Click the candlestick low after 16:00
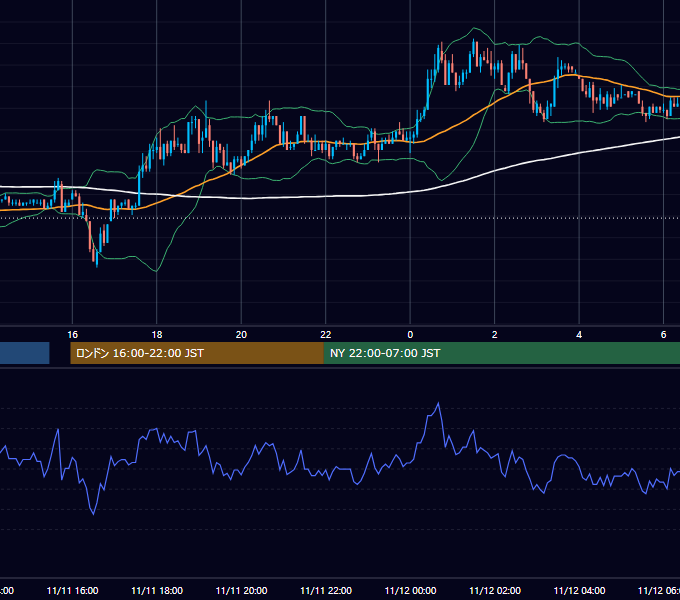The image size is (680, 600). click(x=96, y=260)
